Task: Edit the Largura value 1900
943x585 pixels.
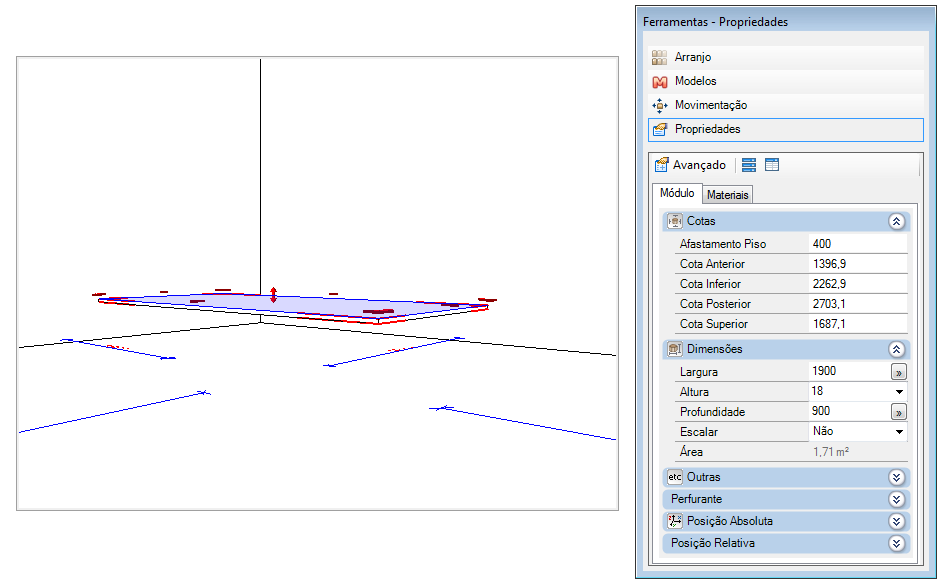Action: [849, 371]
